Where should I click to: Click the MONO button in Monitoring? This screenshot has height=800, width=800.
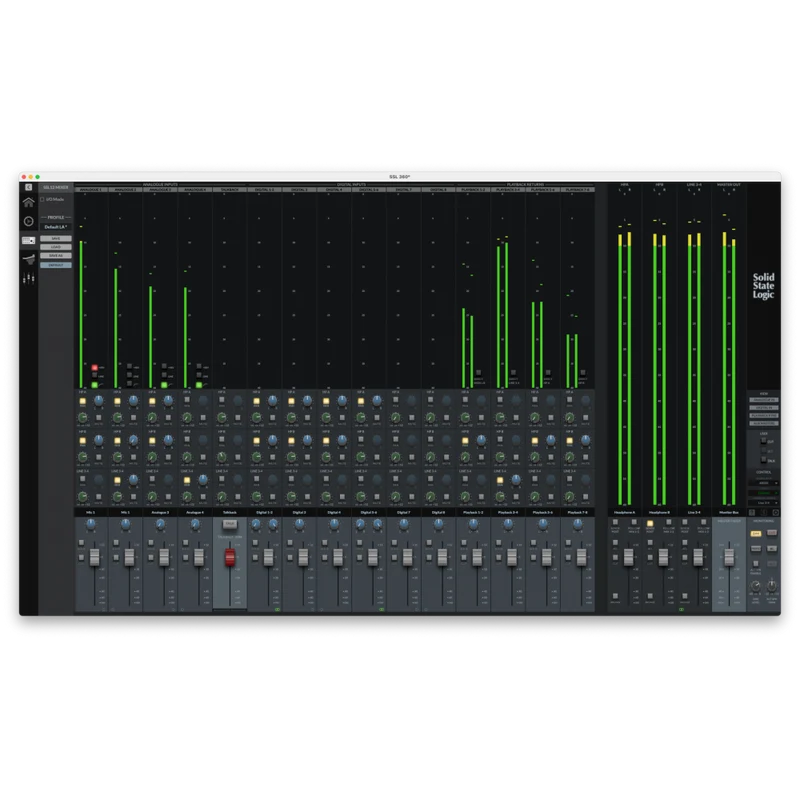click(x=756, y=548)
